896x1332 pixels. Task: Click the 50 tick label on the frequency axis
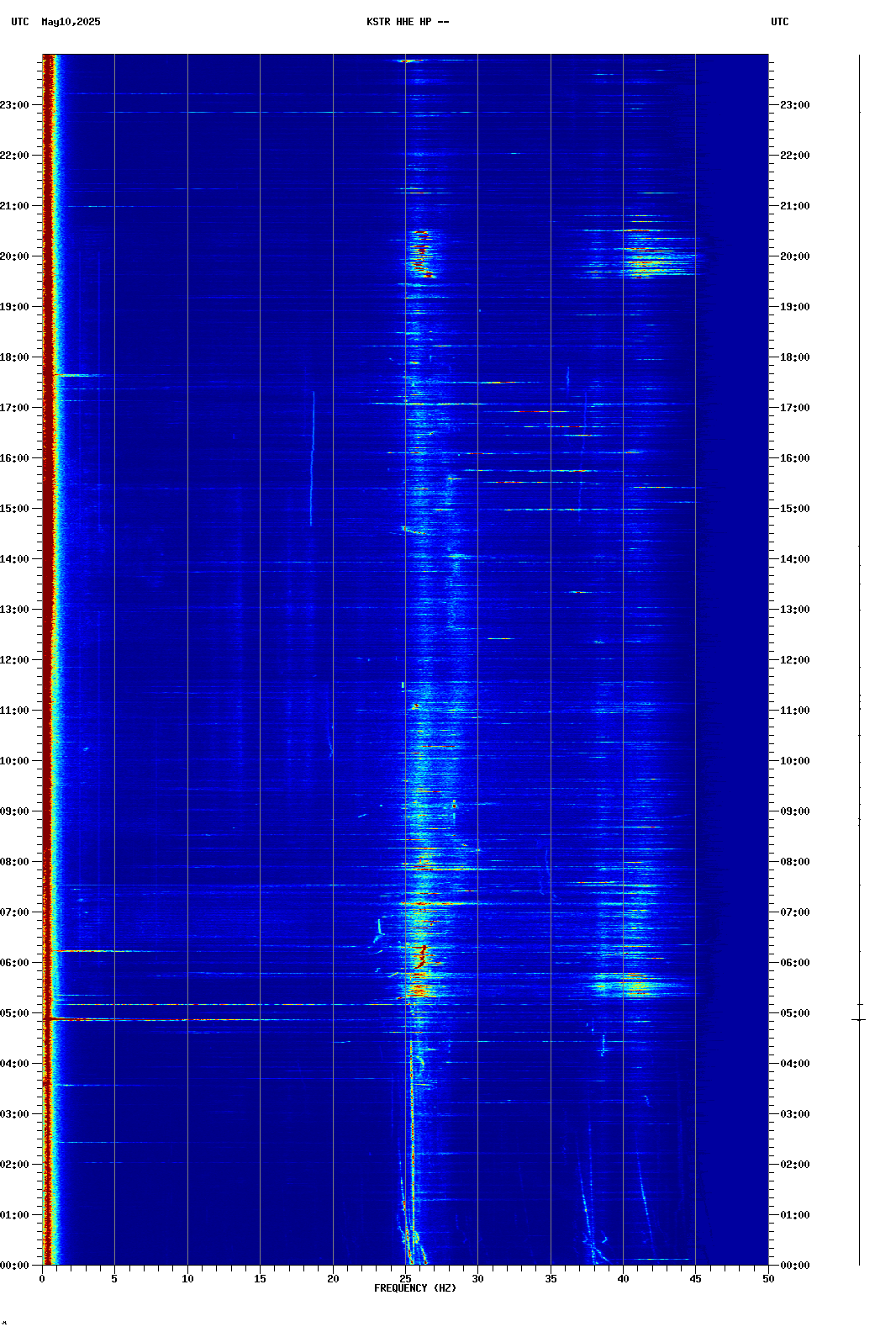click(x=768, y=1279)
